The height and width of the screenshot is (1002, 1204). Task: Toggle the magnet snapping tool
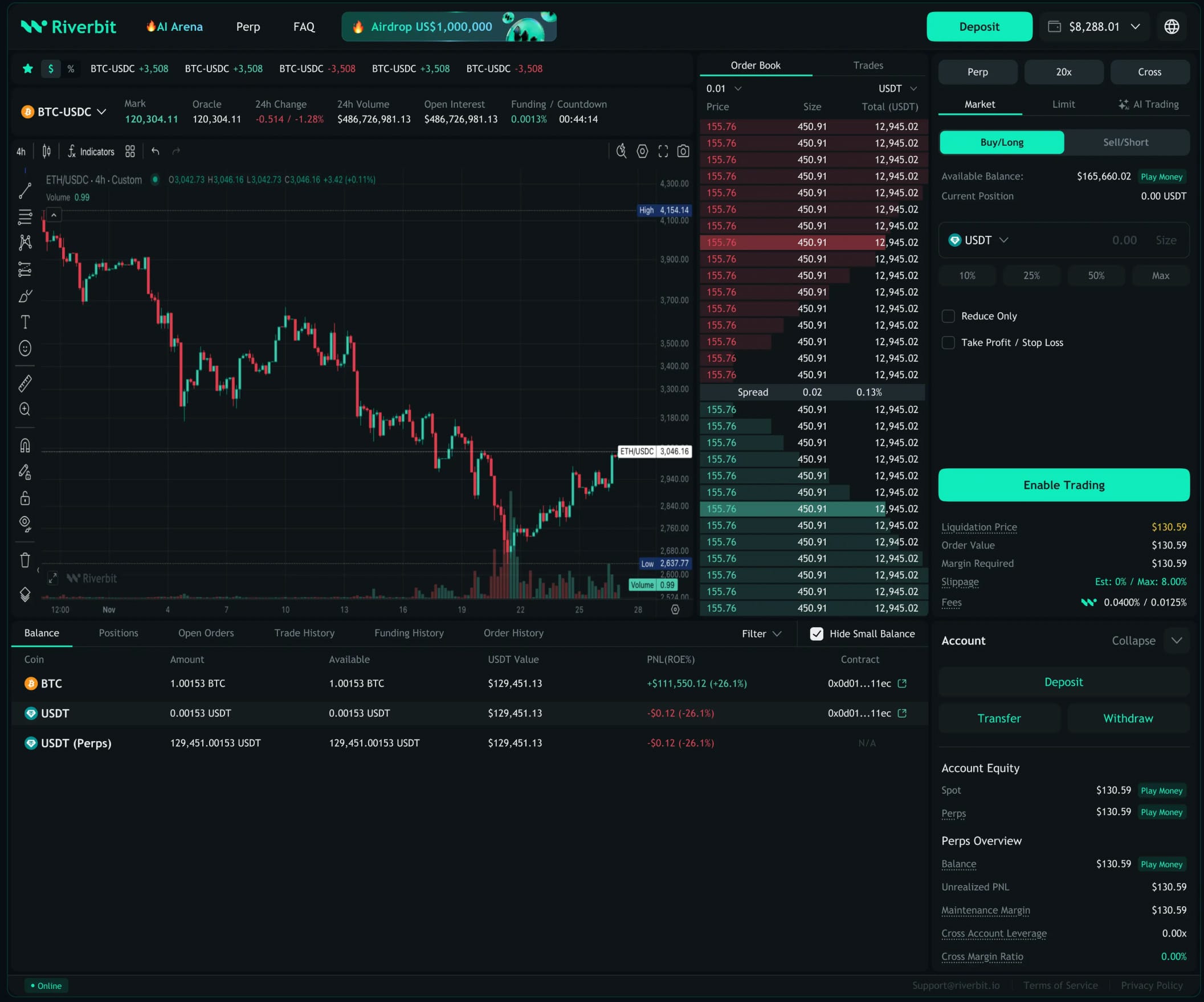[x=25, y=444]
